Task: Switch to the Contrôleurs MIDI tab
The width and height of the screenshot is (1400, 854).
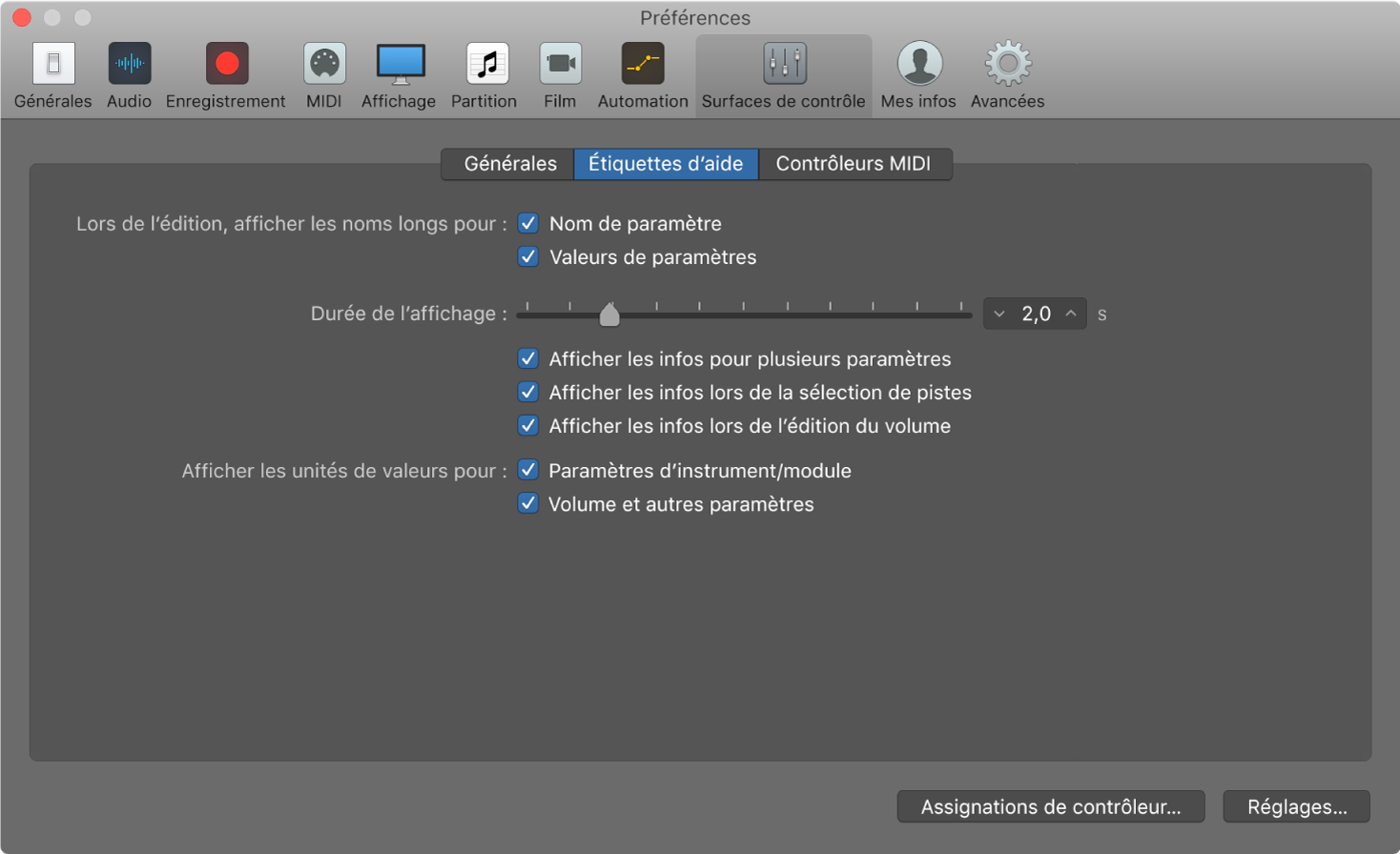Action: (854, 163)
